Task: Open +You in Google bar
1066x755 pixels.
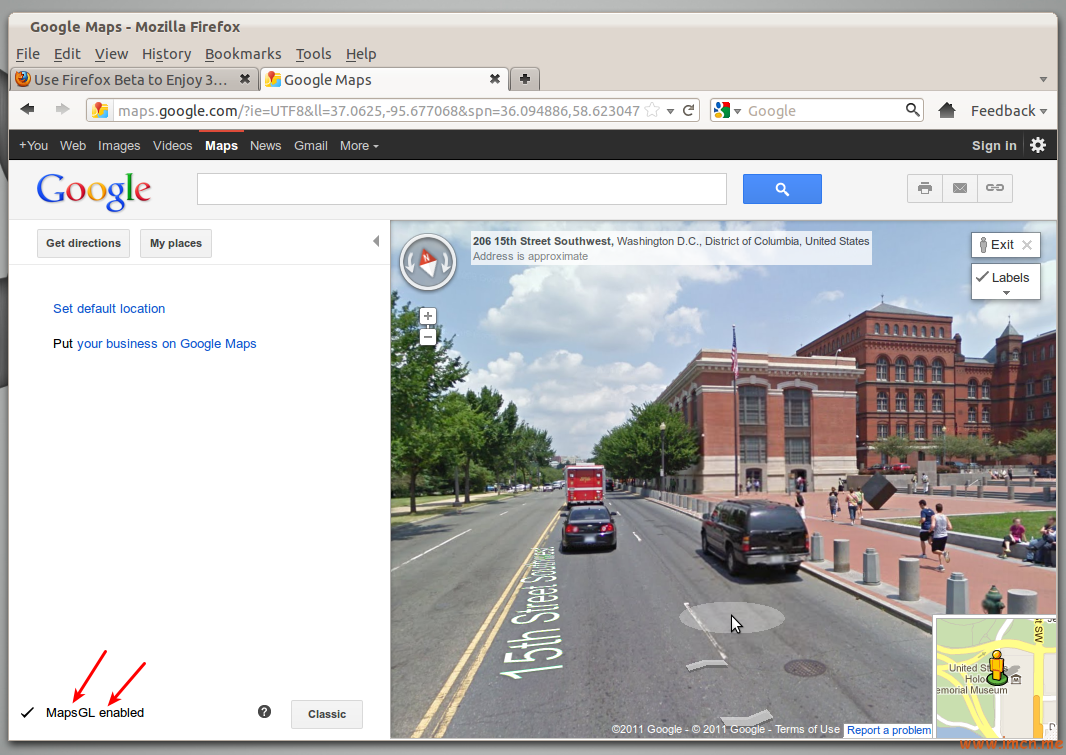Action: [33, 145]
